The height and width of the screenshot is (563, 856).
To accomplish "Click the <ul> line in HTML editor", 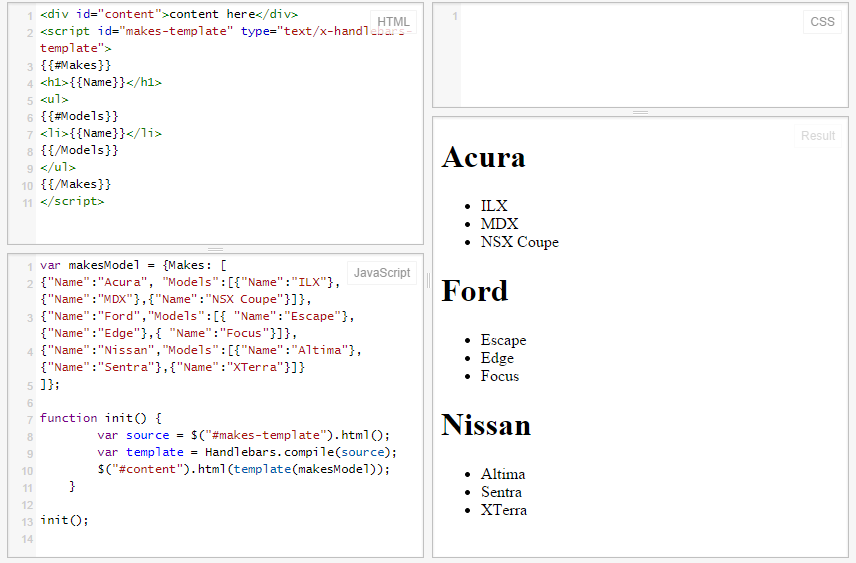I will (54, 99).
